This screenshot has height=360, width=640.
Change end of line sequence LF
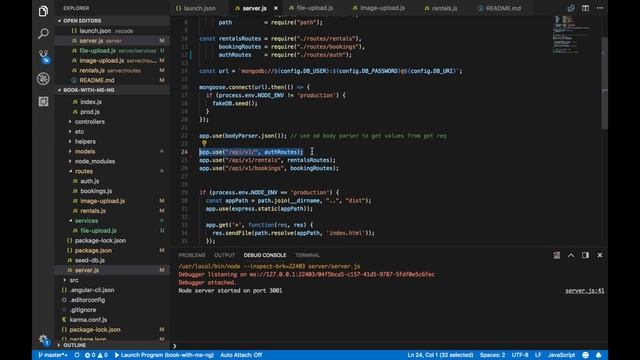[x=538, y=355]
